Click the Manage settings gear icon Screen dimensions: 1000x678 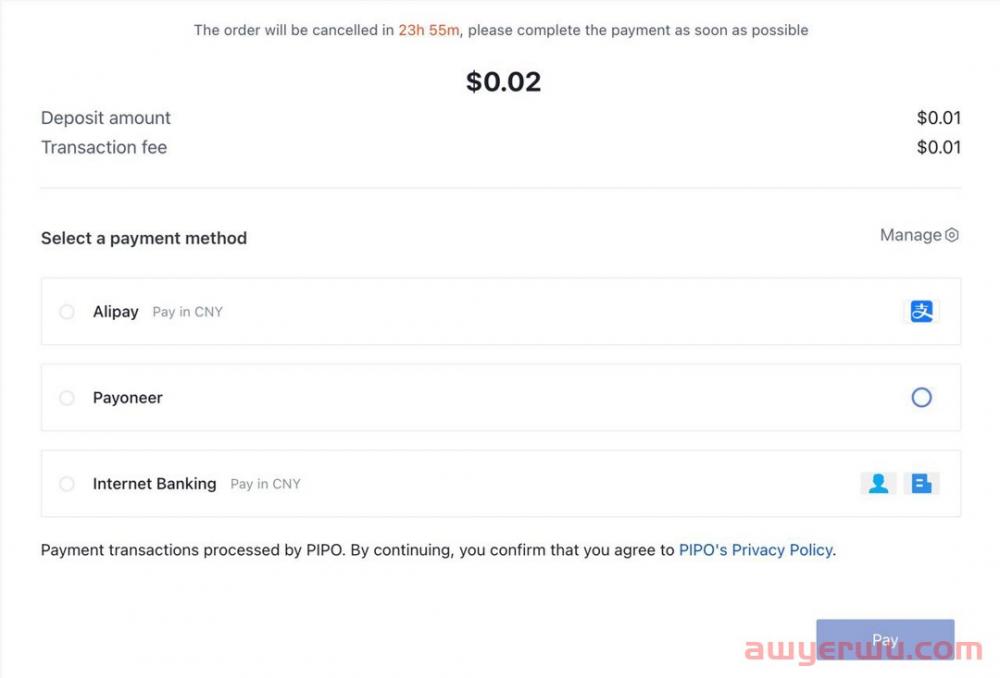[952, 236]
